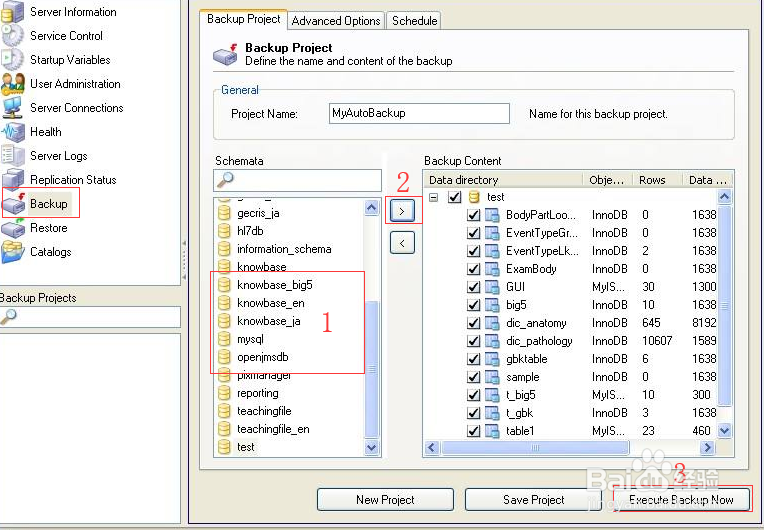Click the gbktable table icon
764x530 pixels.
click(x=492, y=359)
